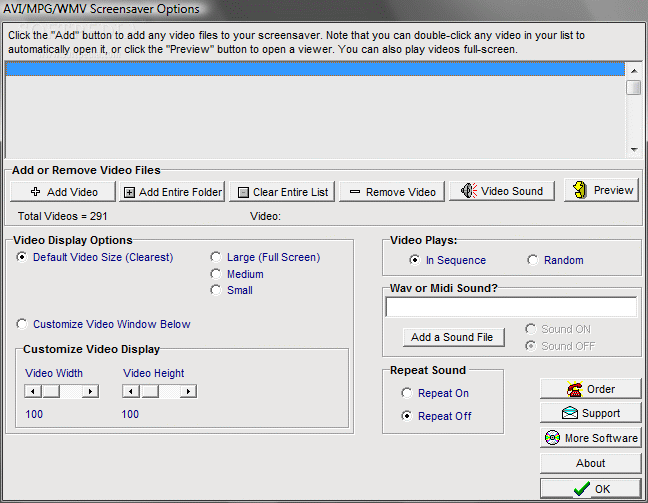
Task: Click the Video Width value 100
Action: (x=34, y=414)
